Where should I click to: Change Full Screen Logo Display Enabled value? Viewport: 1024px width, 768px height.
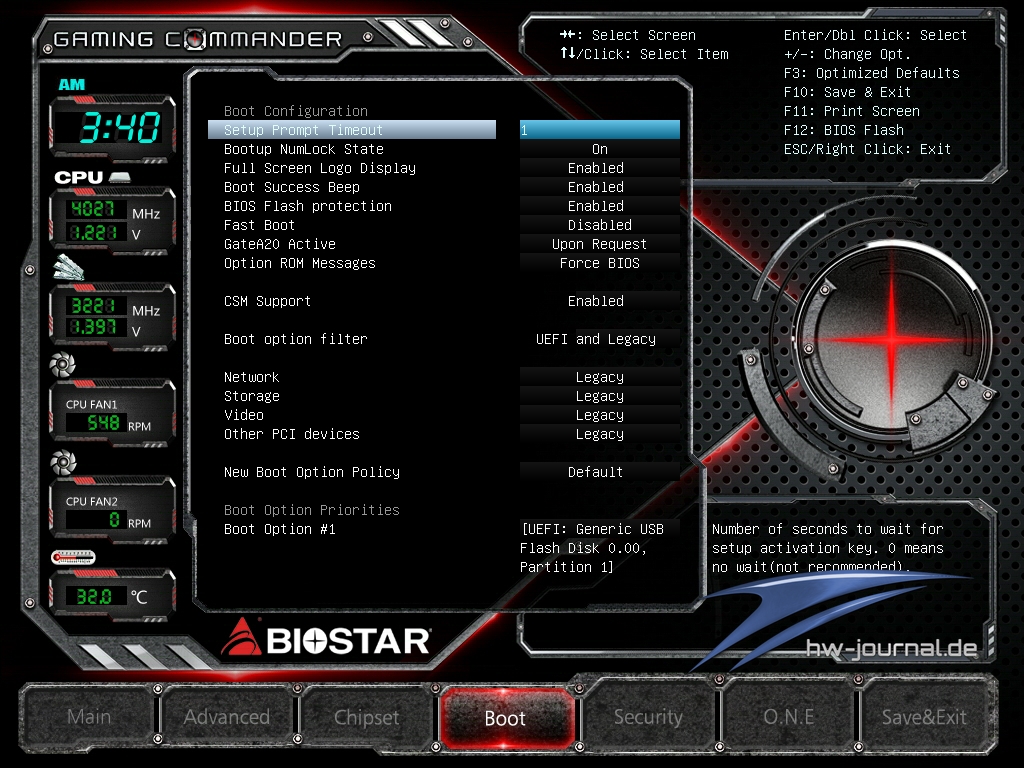pyautogui.click(x=600, y=168)
